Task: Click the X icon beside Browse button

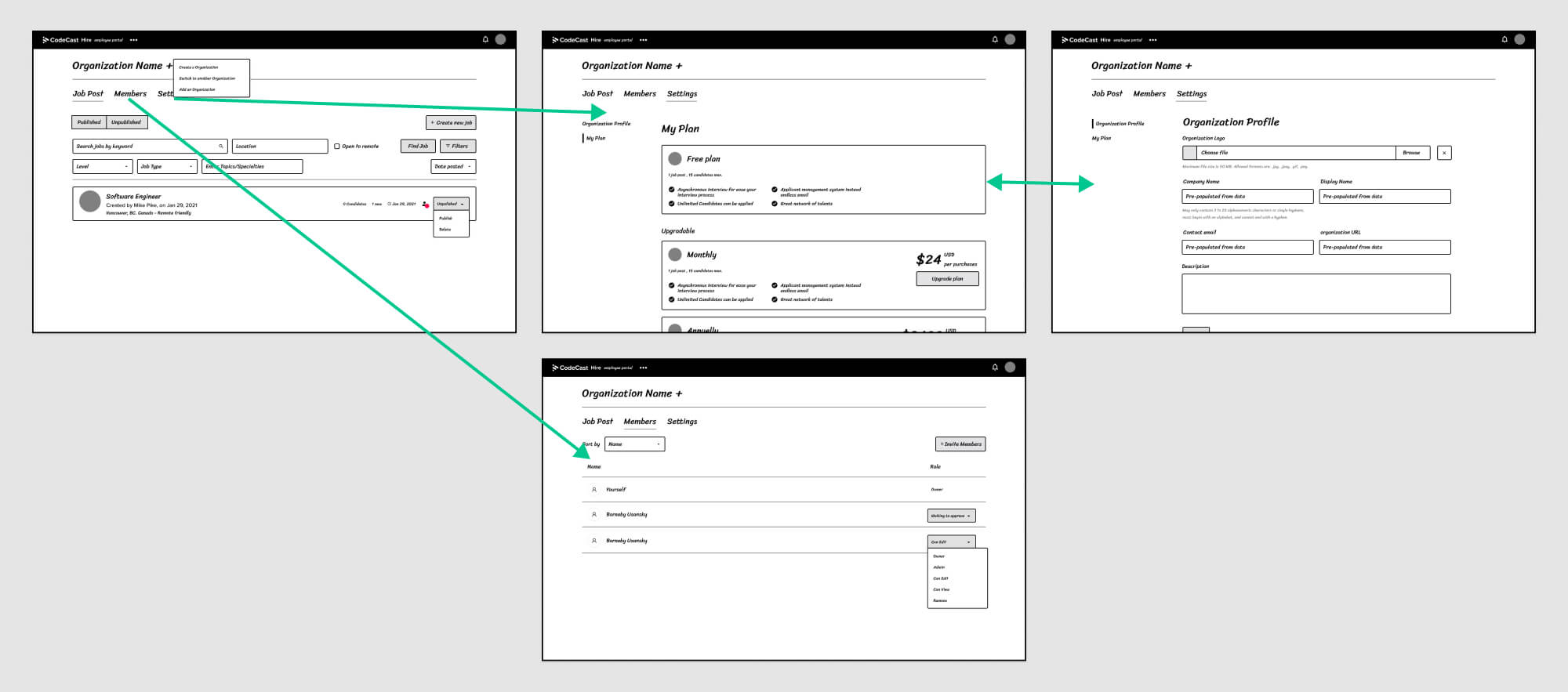Action: 1444,153
